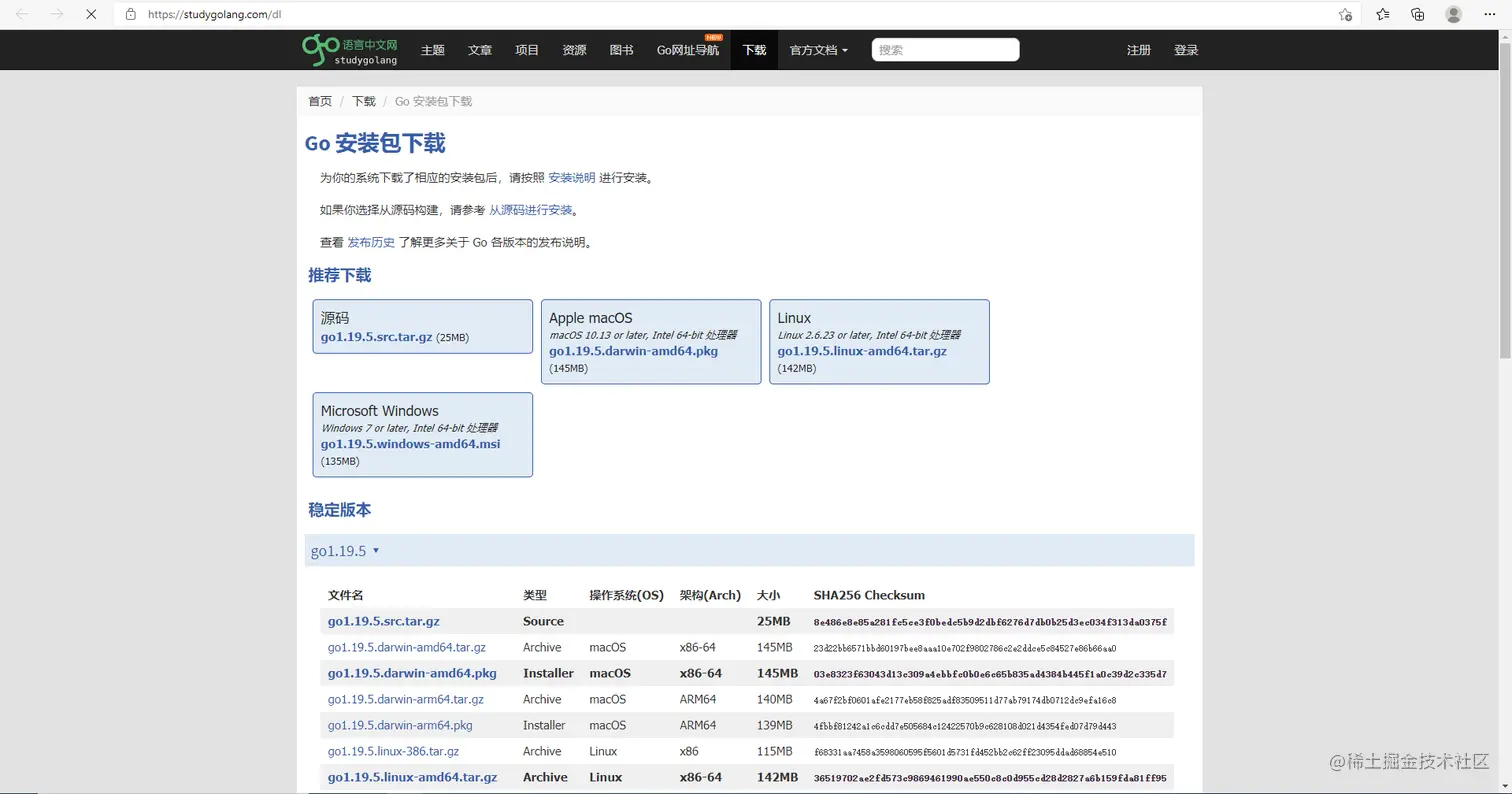
Task: Click go1.19.5.darwin-amd64.tar.gz in the file table
Action: (407, 647)
